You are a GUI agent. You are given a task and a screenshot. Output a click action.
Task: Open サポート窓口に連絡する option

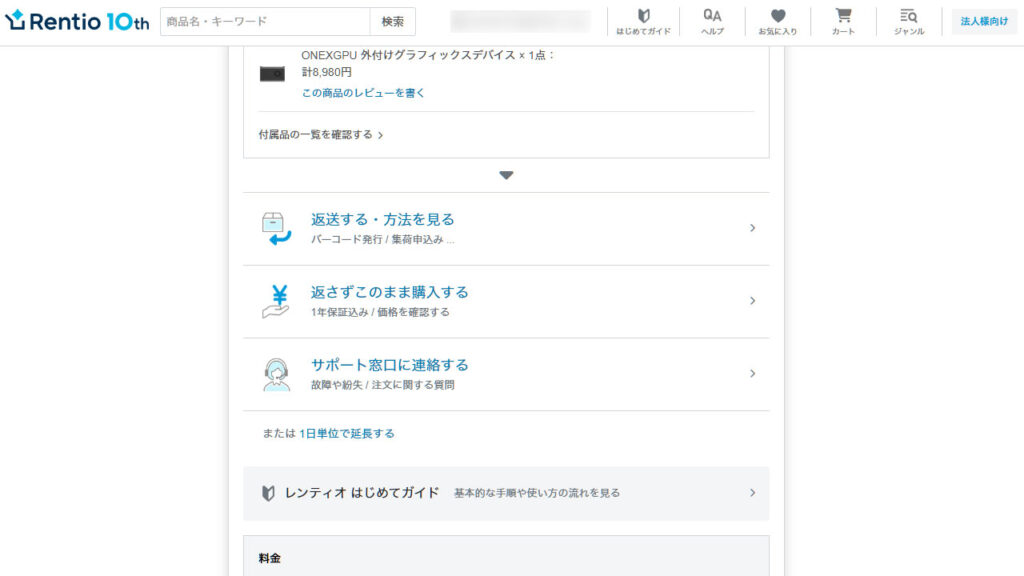click(506, 374)
